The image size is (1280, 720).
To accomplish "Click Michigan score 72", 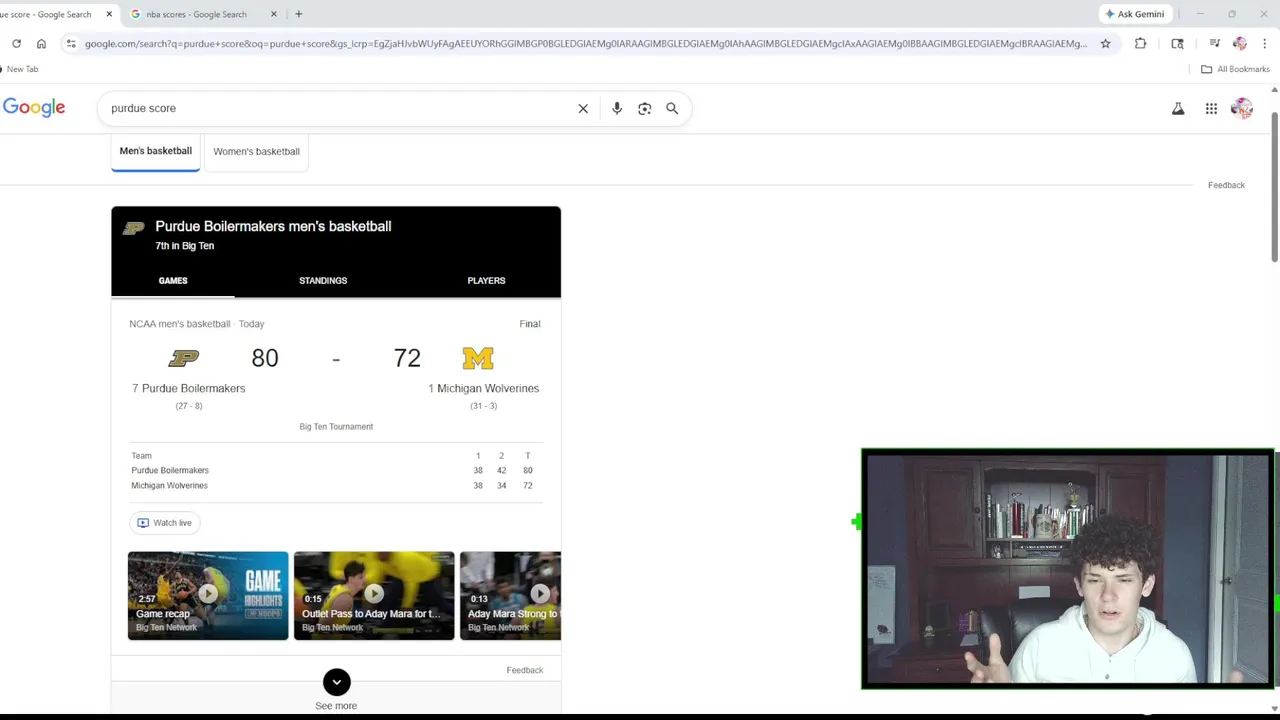I will coord(407,358).
